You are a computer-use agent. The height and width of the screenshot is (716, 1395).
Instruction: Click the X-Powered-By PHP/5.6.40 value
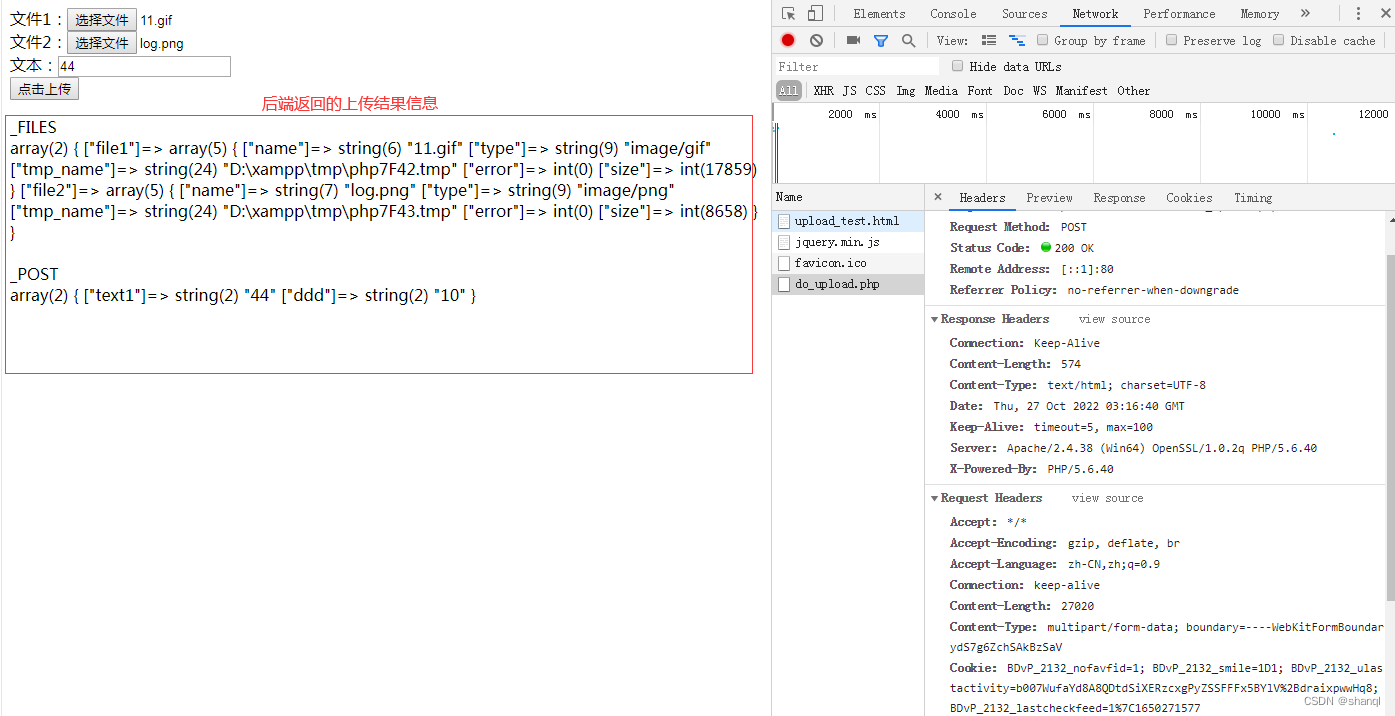pyautogui.click(x=1080, y=469)
